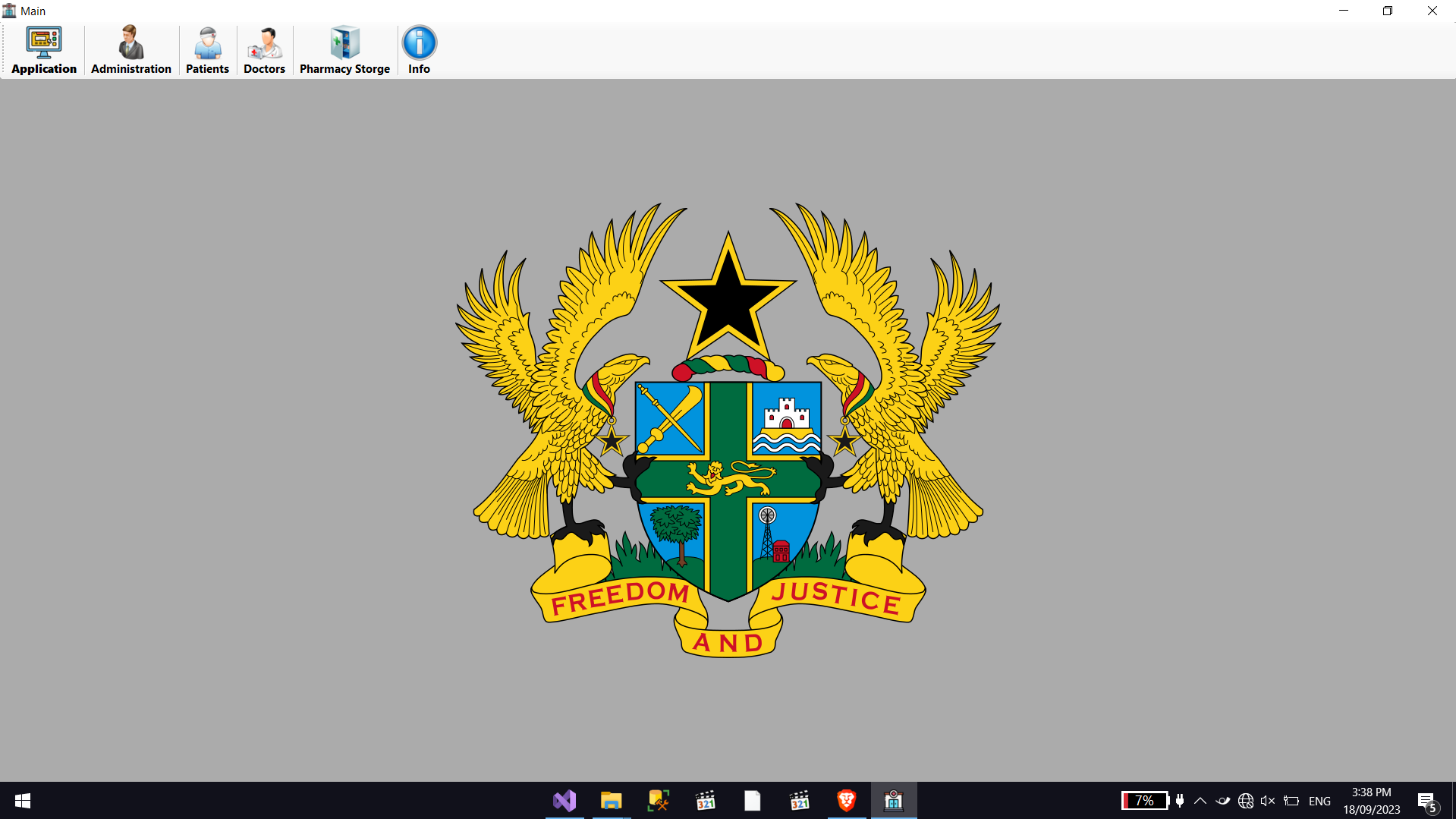Open the first Media Player Classic taskbar icon

coord(706,801)
